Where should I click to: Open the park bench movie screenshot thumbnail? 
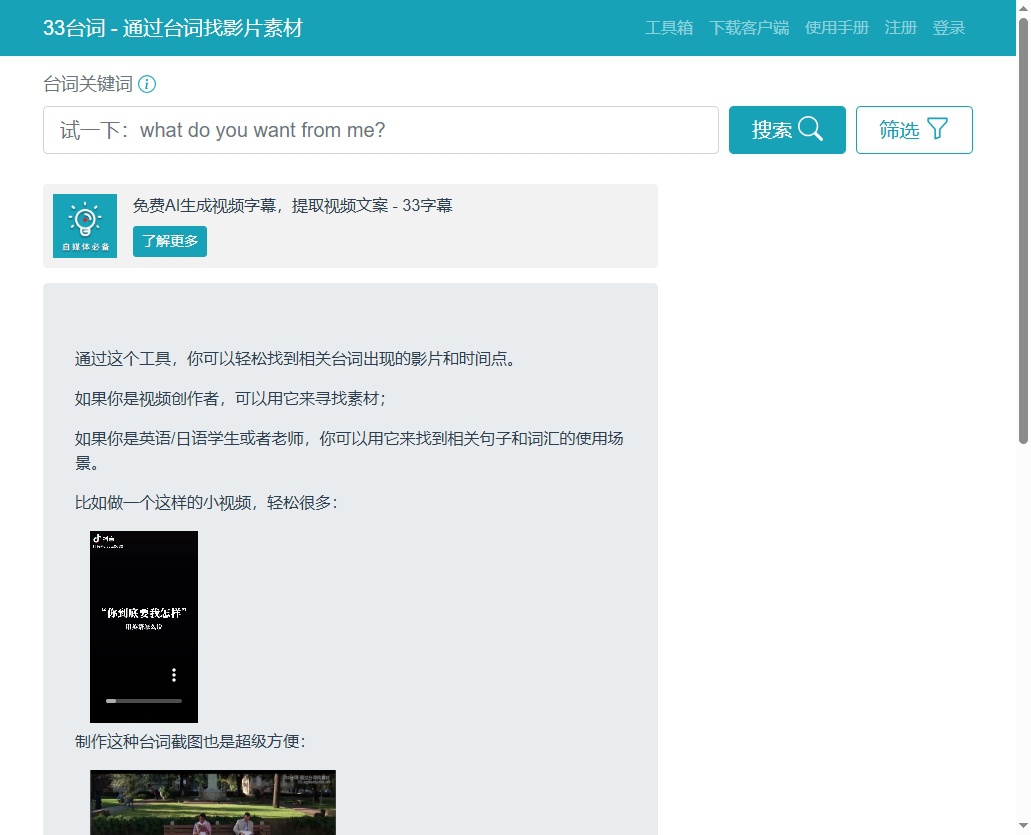pos(213,802)
